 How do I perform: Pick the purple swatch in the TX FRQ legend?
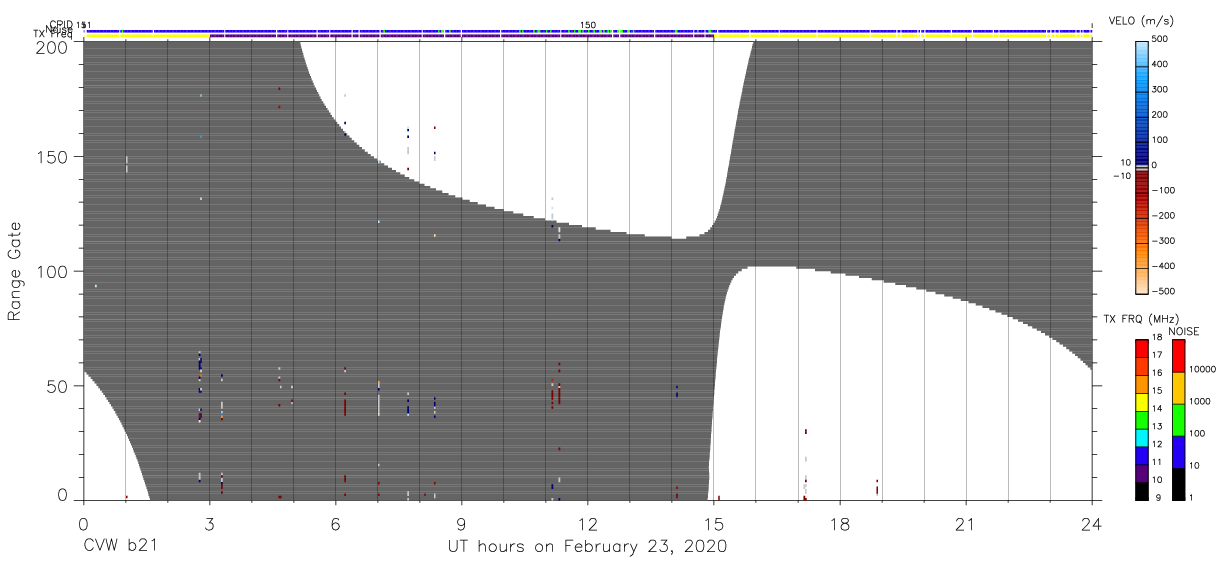[x=1141, y=471]
